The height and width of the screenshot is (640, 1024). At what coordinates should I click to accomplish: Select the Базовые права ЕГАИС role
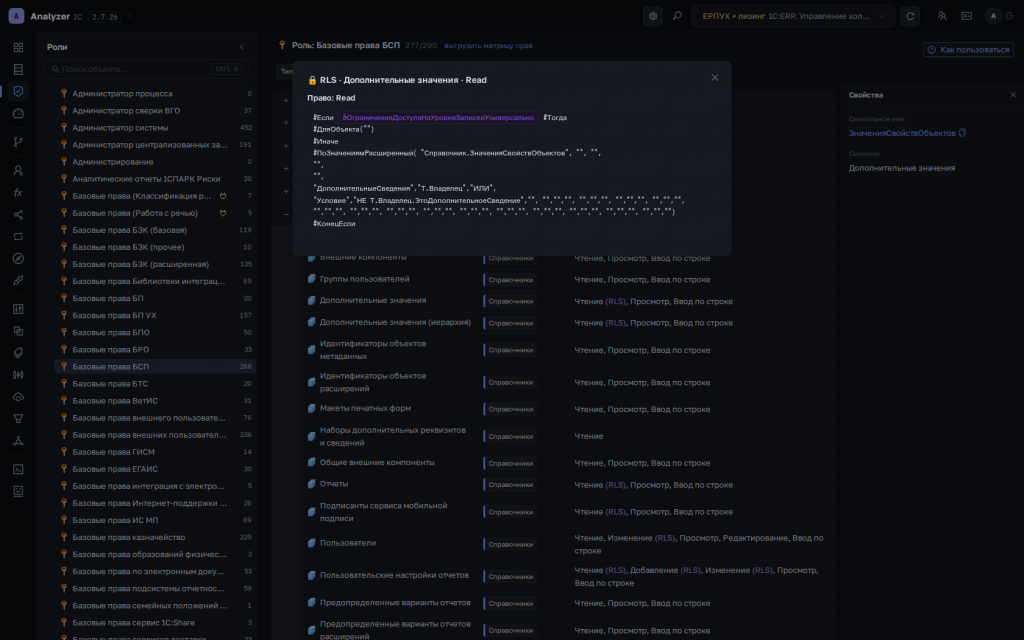click(x=155, y=468)
